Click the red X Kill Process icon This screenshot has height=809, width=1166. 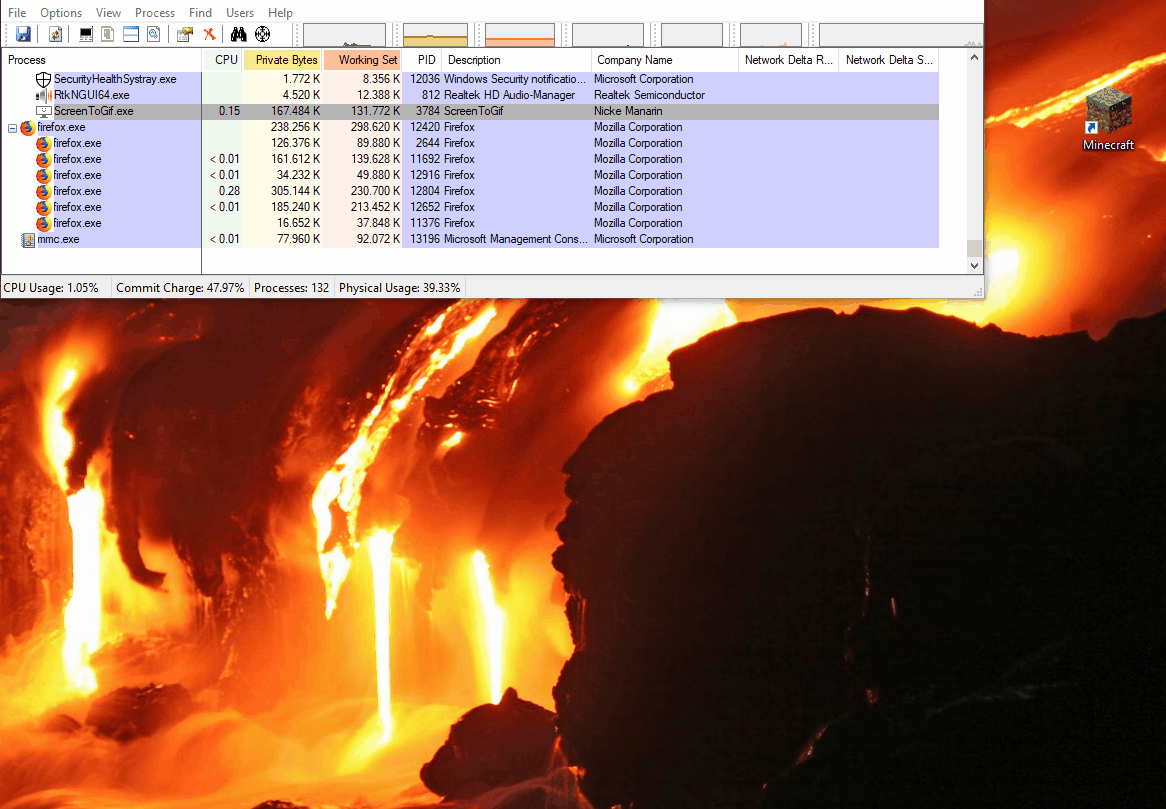(209, 34)
